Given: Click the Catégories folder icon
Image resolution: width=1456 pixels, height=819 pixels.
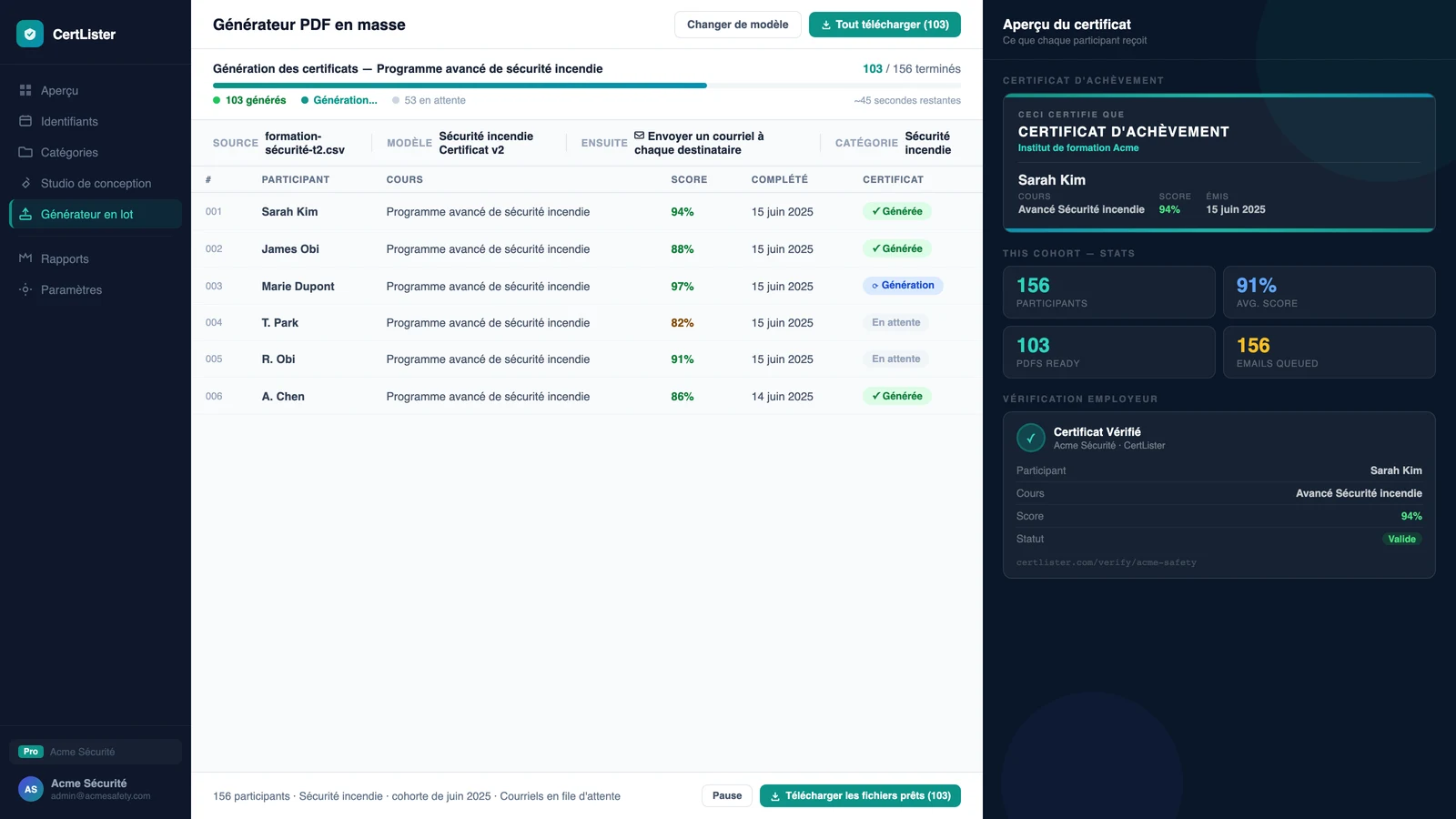Looking at the screenshot, I should (x=25, y=152).
